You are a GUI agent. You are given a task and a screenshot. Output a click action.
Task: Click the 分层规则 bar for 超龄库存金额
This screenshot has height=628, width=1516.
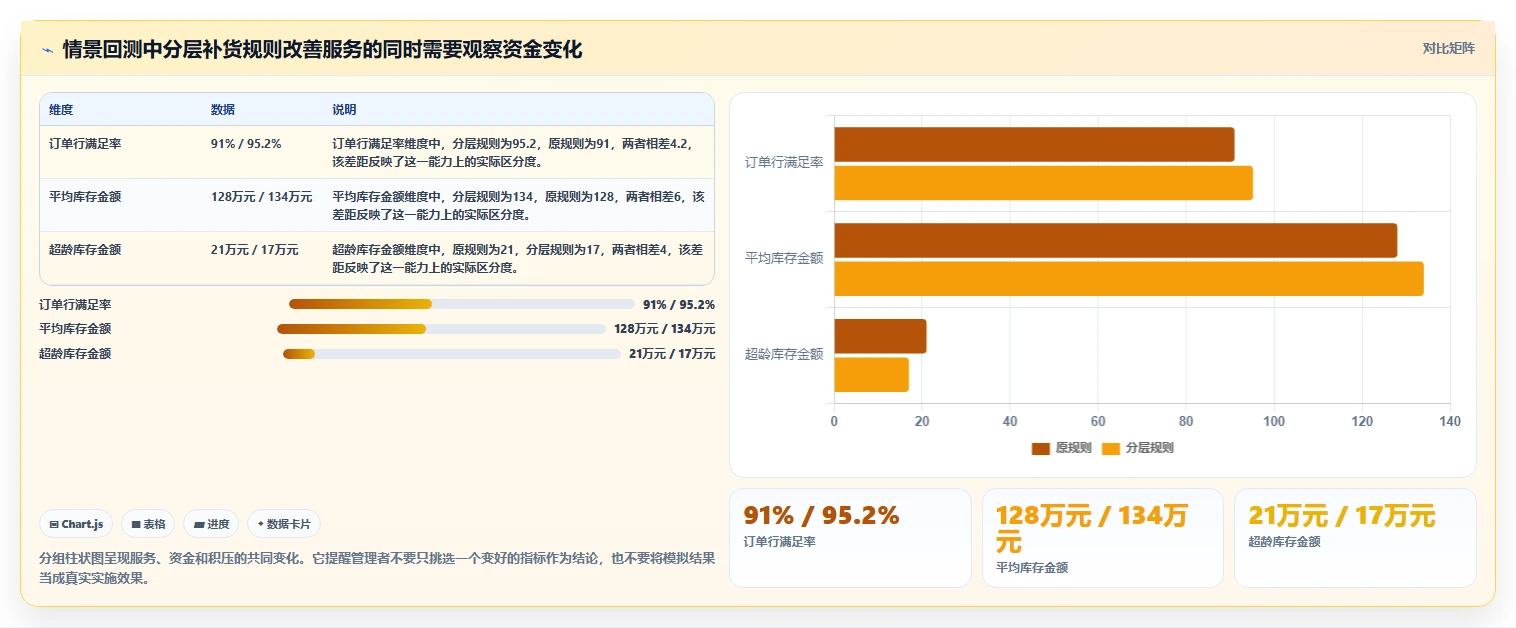(871, 375)
